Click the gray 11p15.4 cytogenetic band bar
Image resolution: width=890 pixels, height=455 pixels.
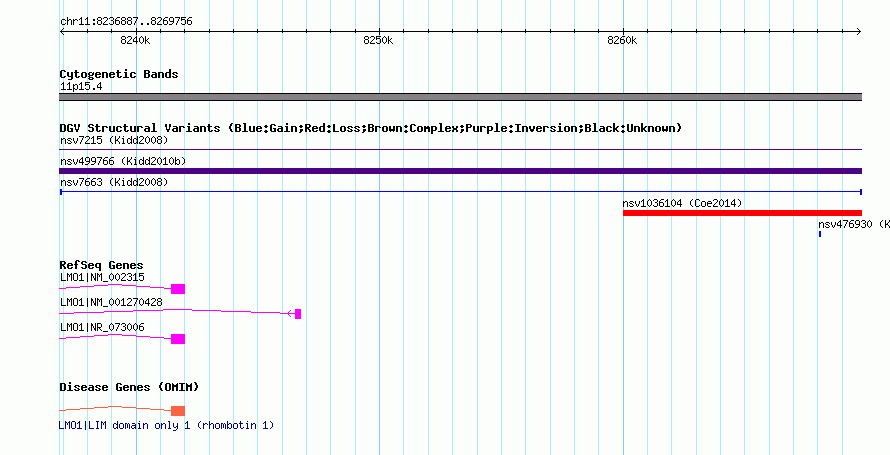pyautogui.click(x=460, y=97)
